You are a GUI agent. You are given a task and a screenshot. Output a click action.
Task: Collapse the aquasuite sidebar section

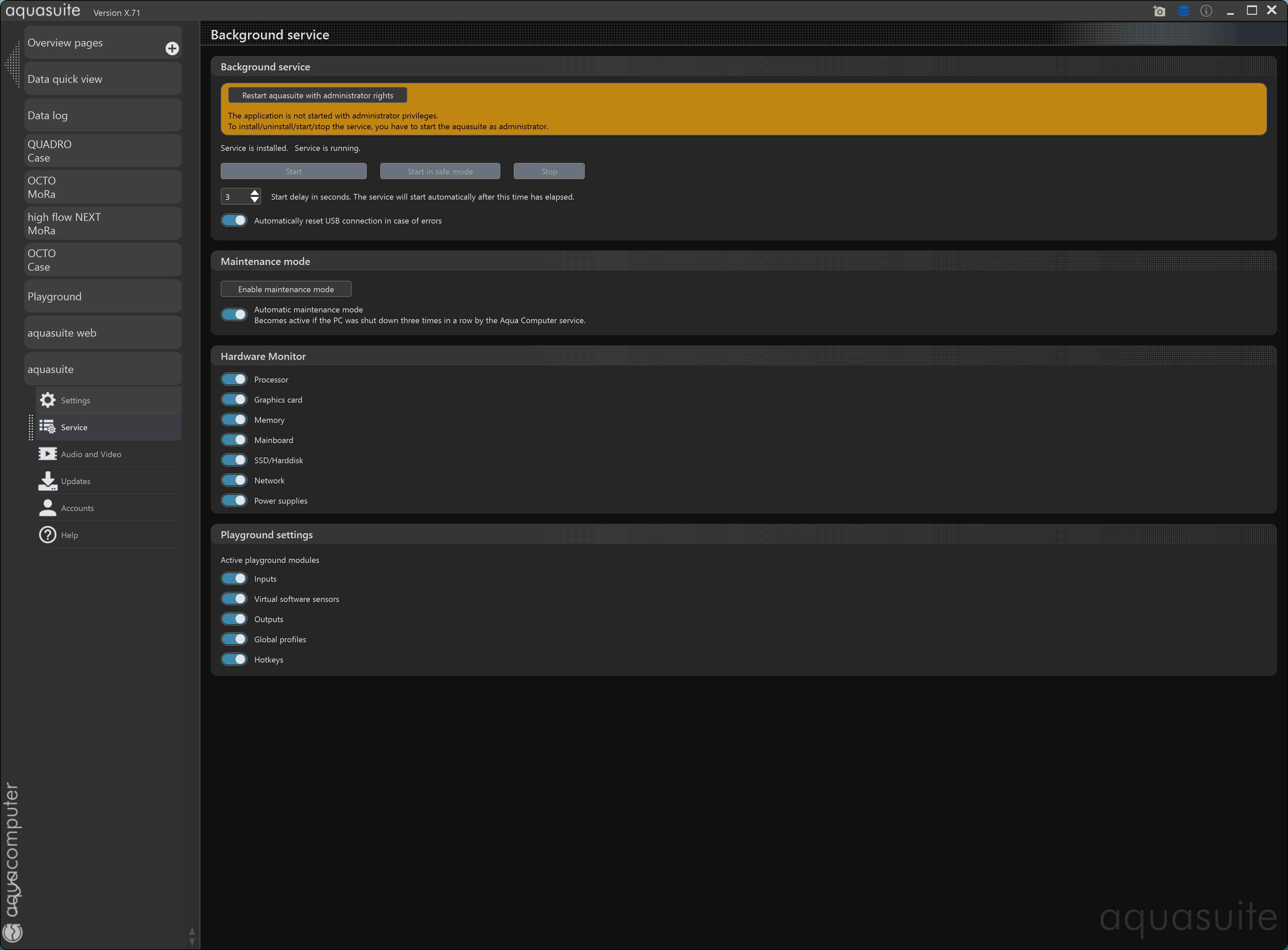point(103,369)
